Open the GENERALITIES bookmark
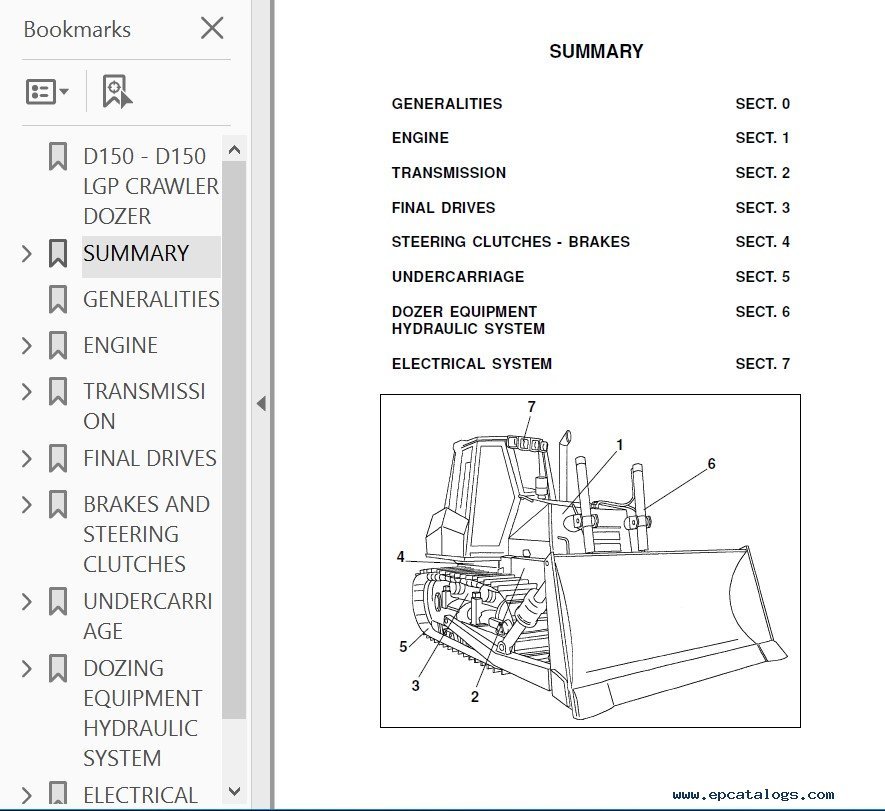 tap(151, 299)
